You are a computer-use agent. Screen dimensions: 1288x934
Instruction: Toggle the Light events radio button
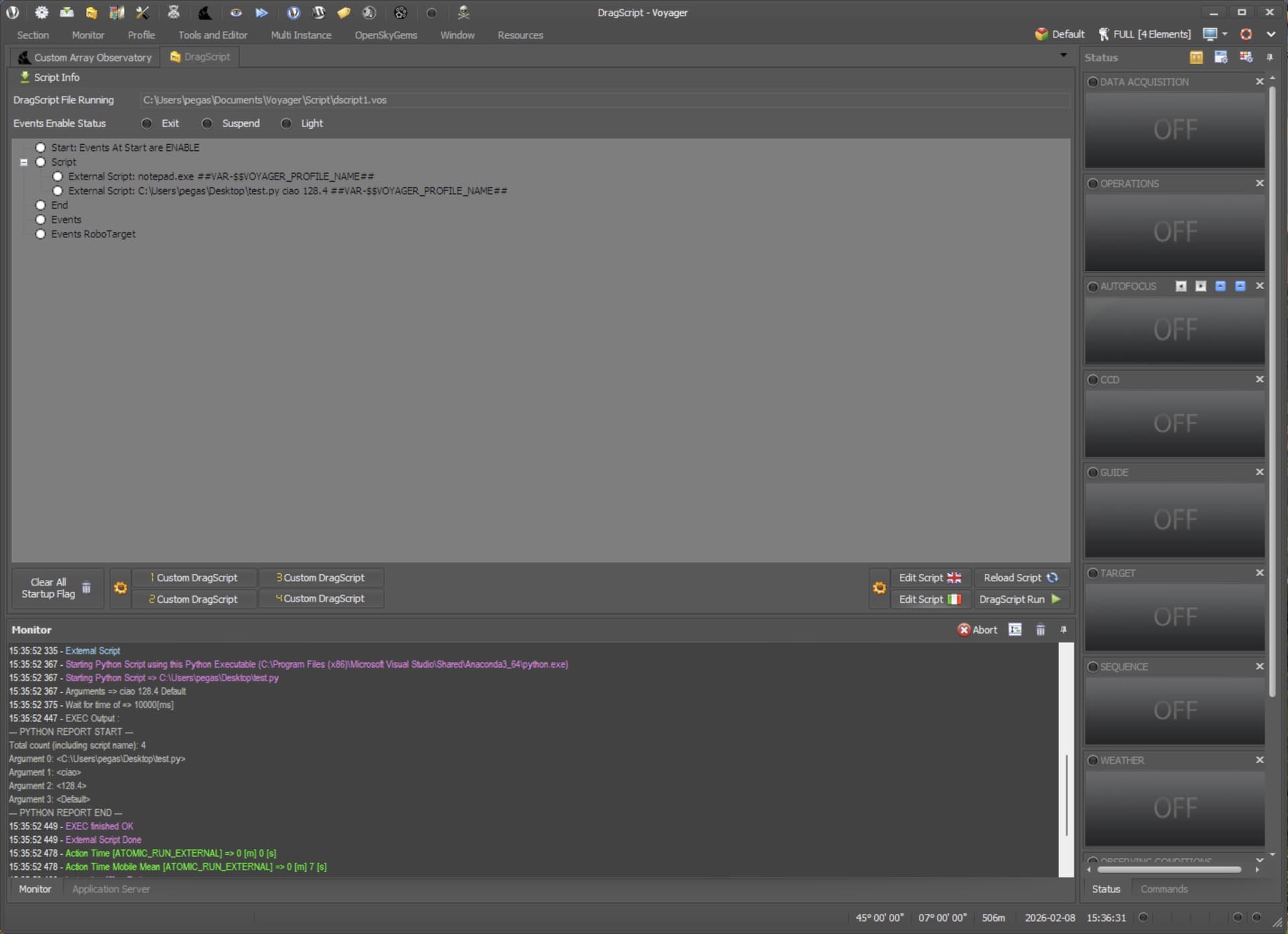click(286, 123)
